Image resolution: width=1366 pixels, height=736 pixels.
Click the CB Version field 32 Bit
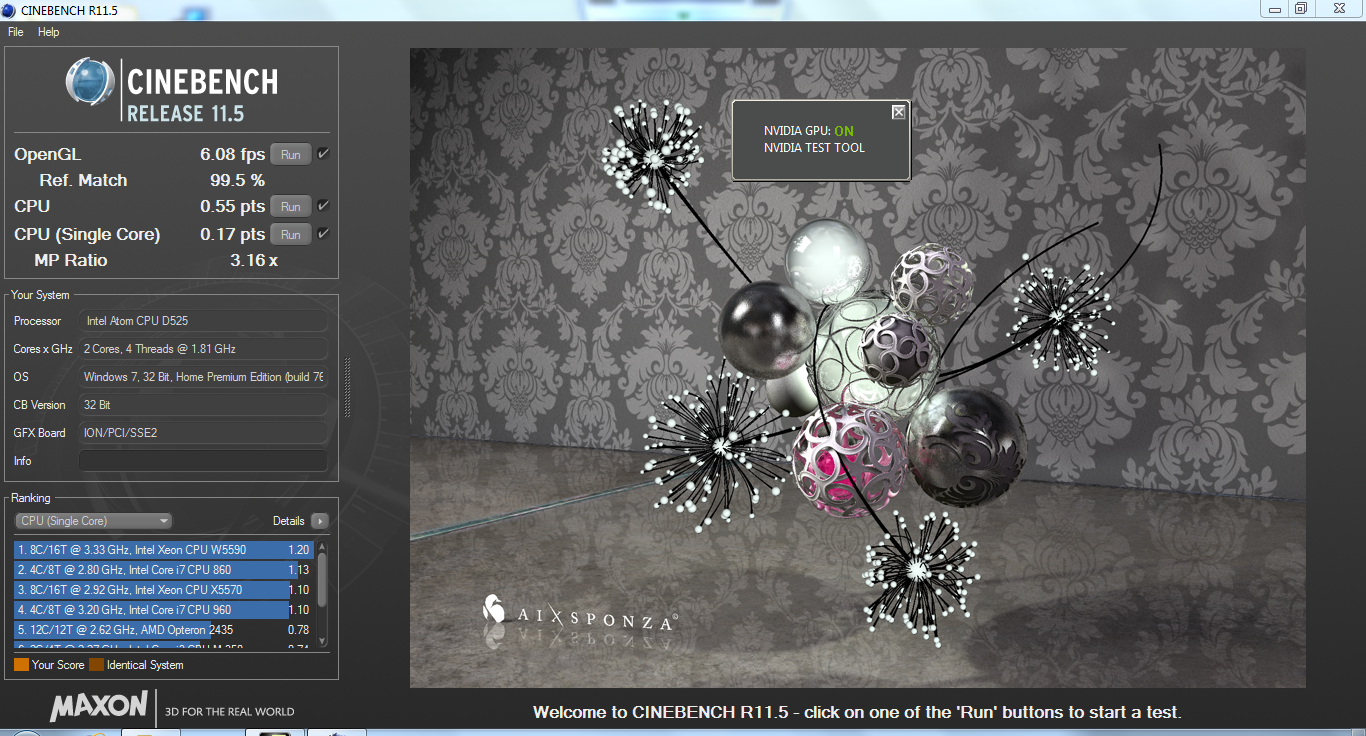click(203, 405)
